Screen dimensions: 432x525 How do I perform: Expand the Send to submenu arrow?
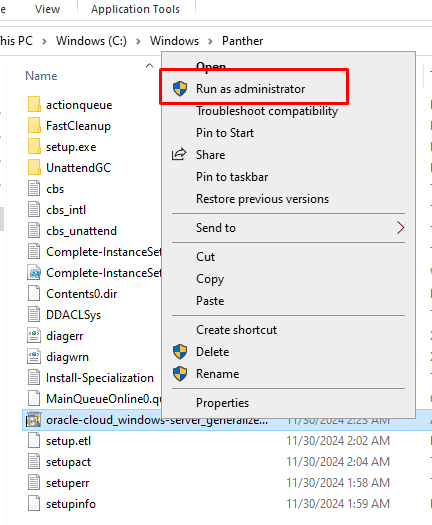[x=401, y=228]
